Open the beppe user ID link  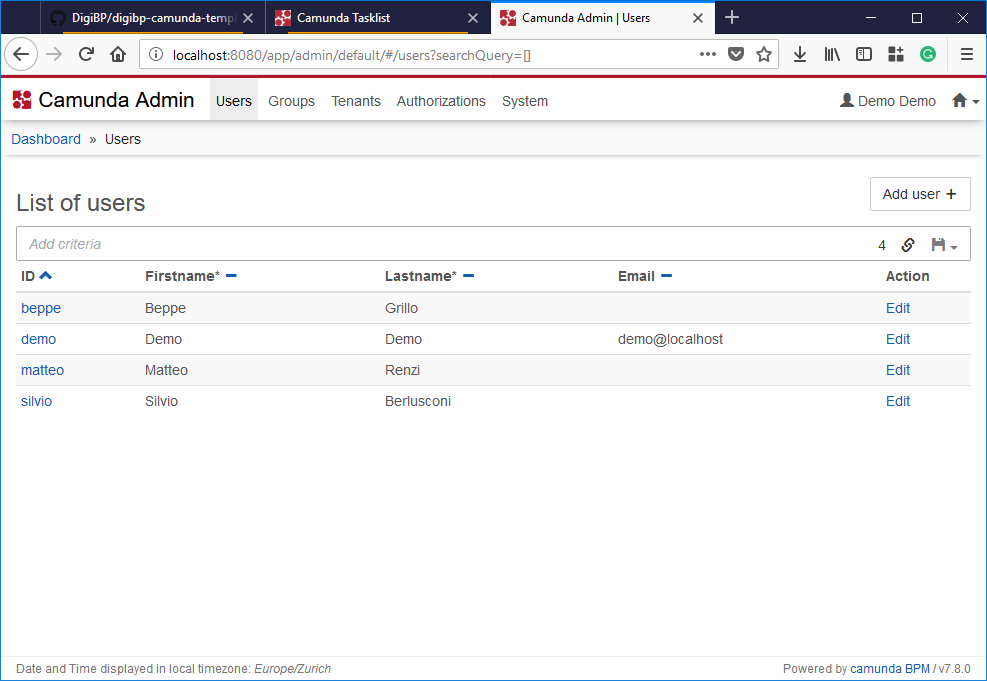coord(41,308)
